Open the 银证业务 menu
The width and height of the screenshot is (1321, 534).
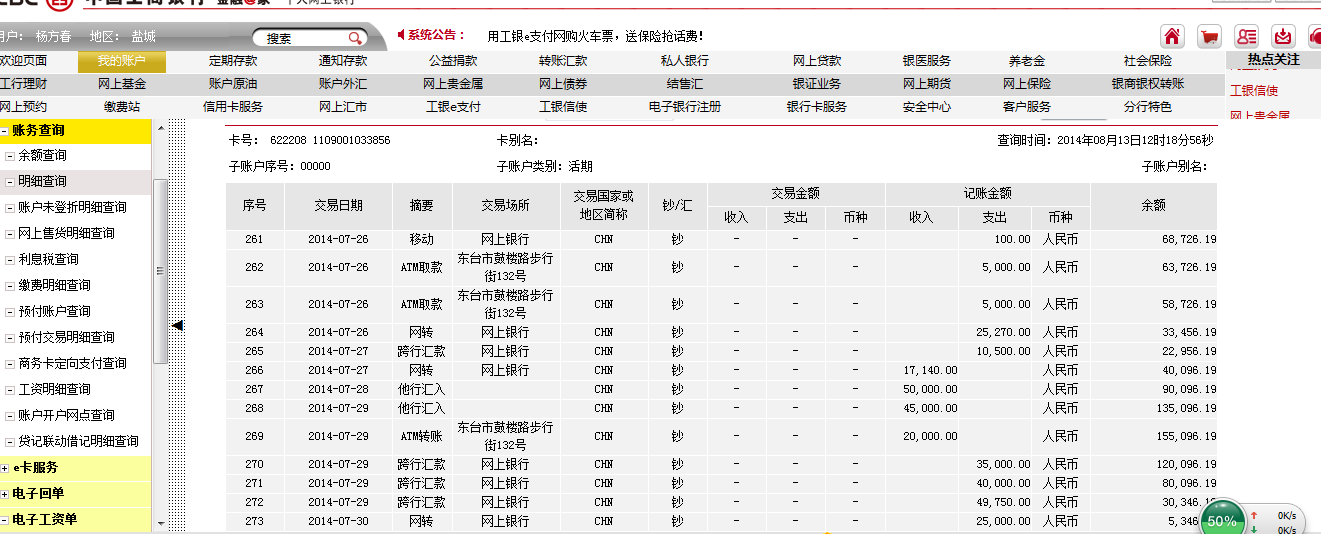tap(817, 84)
